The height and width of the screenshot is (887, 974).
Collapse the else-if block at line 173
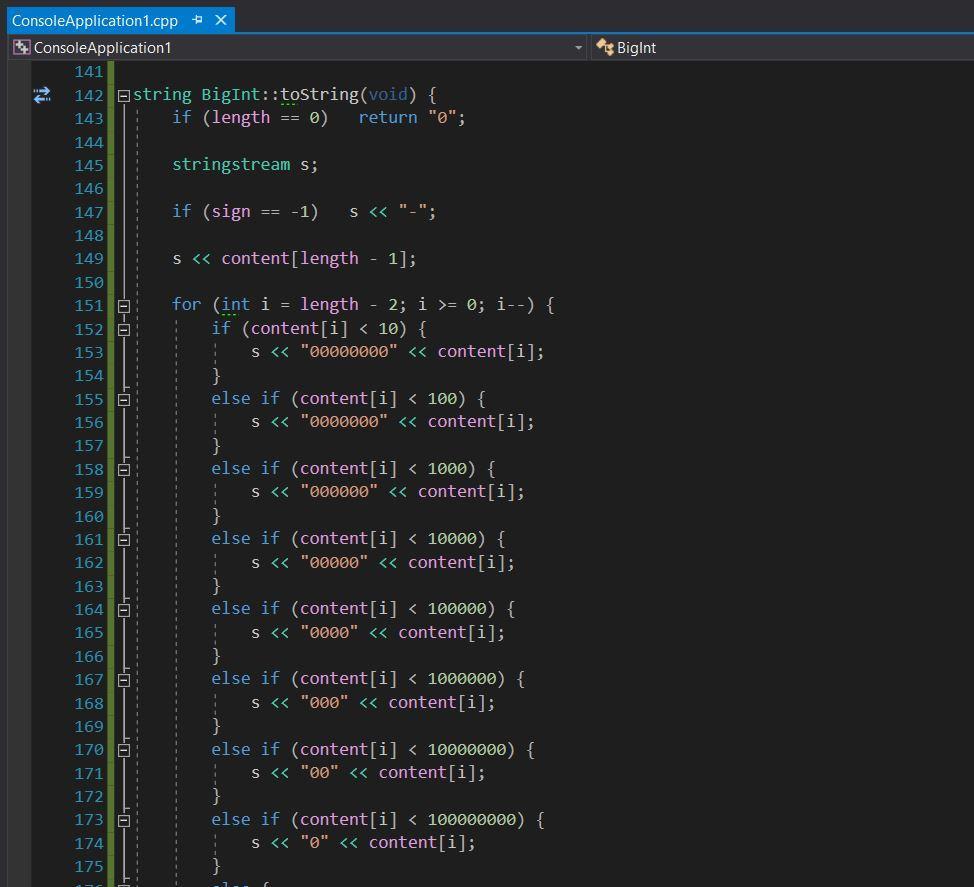click(x=124, y=819)
